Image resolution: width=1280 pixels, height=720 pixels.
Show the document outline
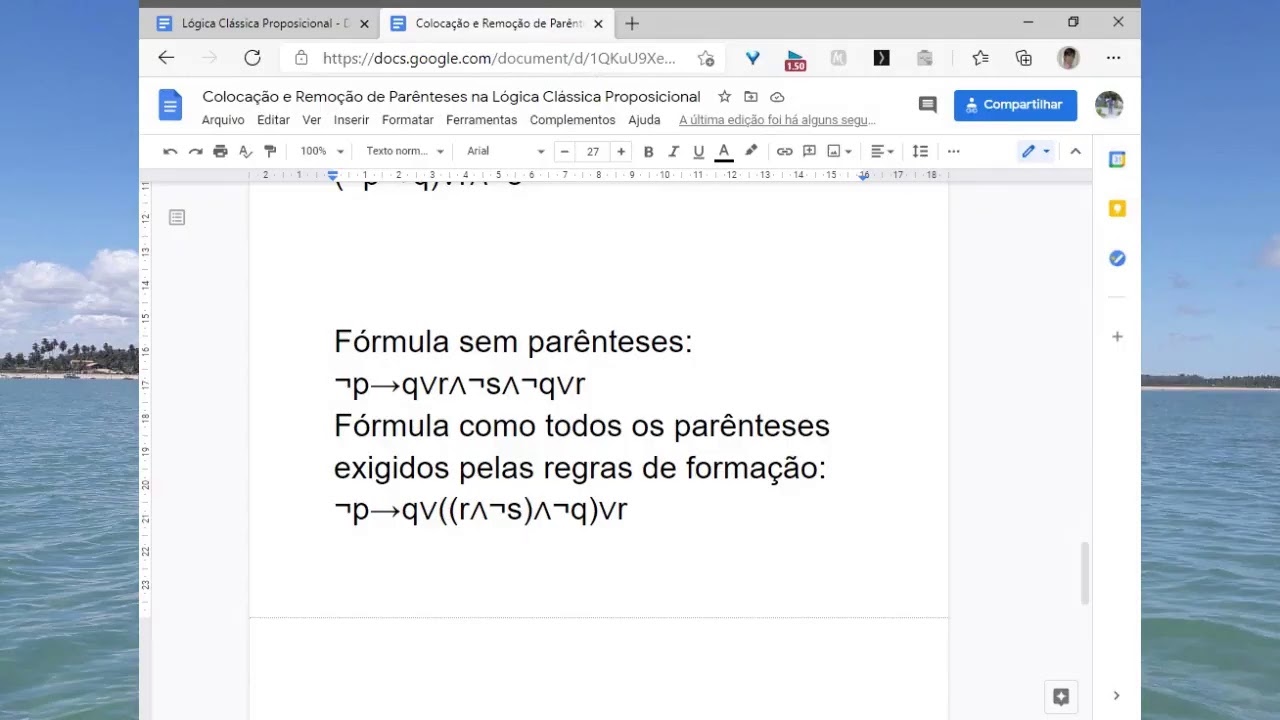tap(177, 217)
